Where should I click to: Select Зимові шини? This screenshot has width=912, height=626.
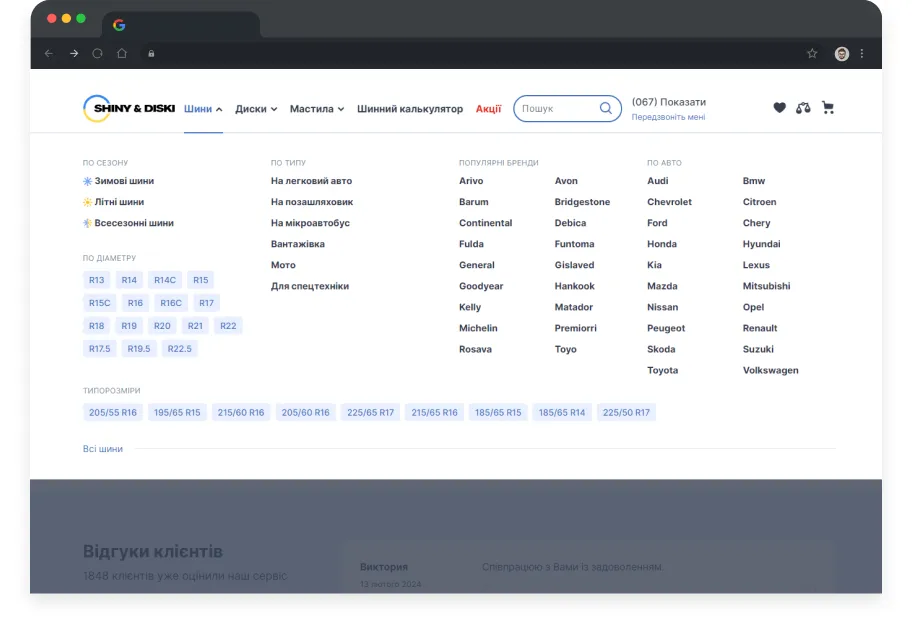(119, 181)
